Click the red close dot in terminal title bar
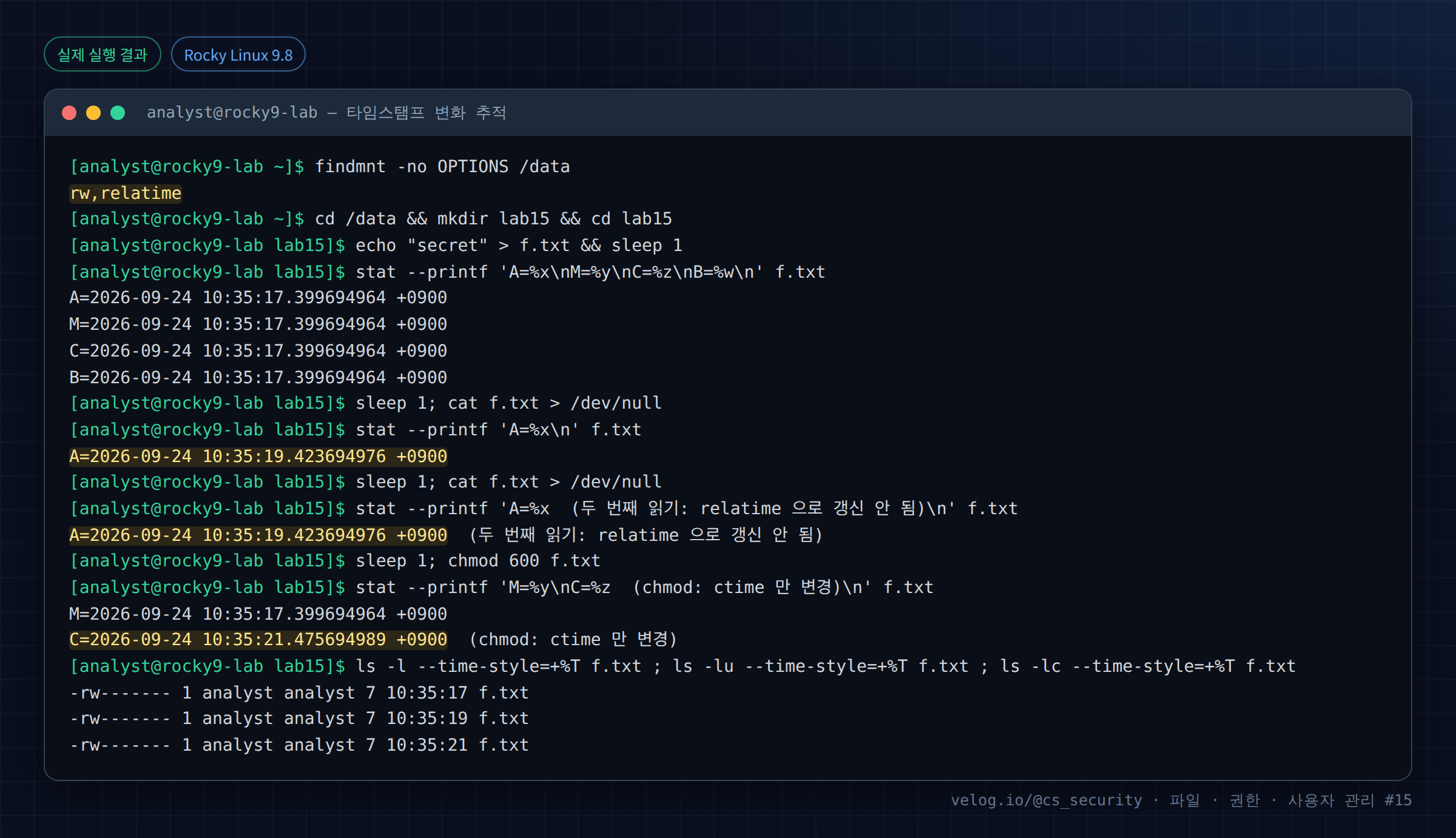This screenshot has height=838, width=1456. 69,113
